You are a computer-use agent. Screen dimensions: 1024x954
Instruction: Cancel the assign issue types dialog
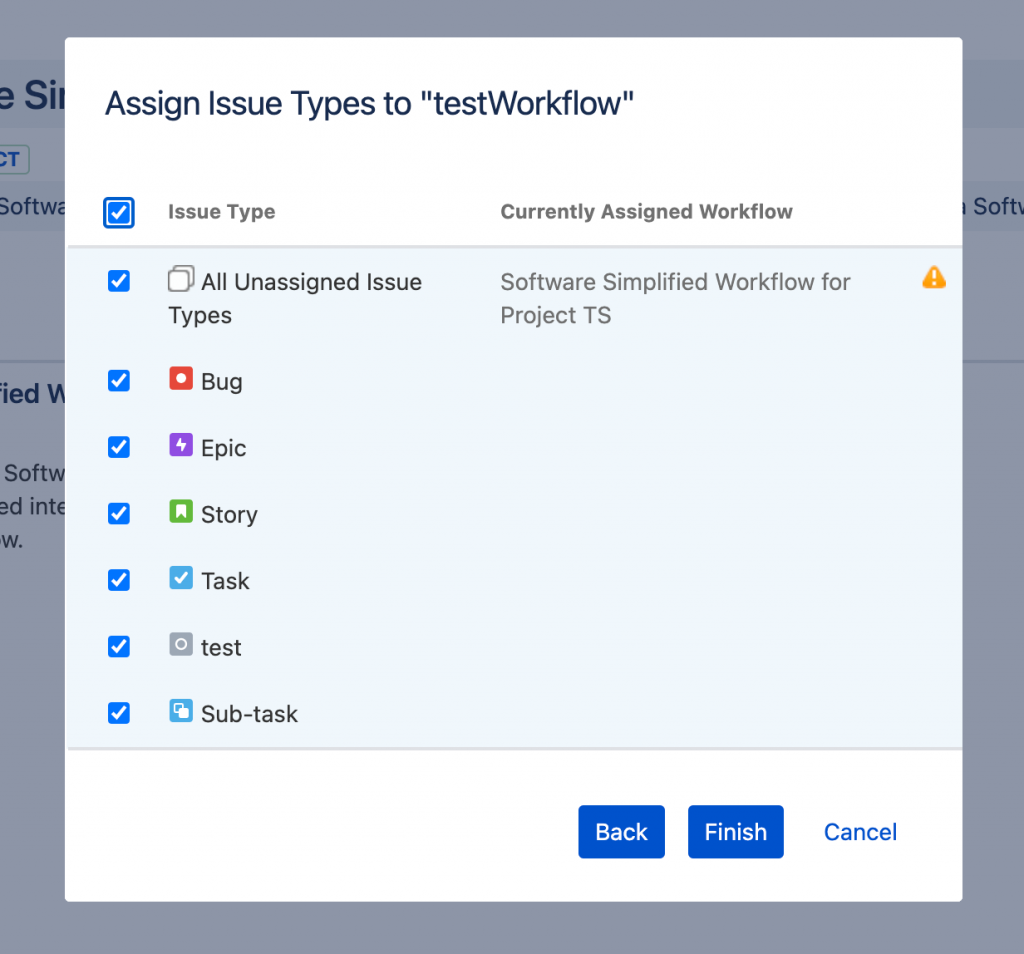tap(860, 832)
